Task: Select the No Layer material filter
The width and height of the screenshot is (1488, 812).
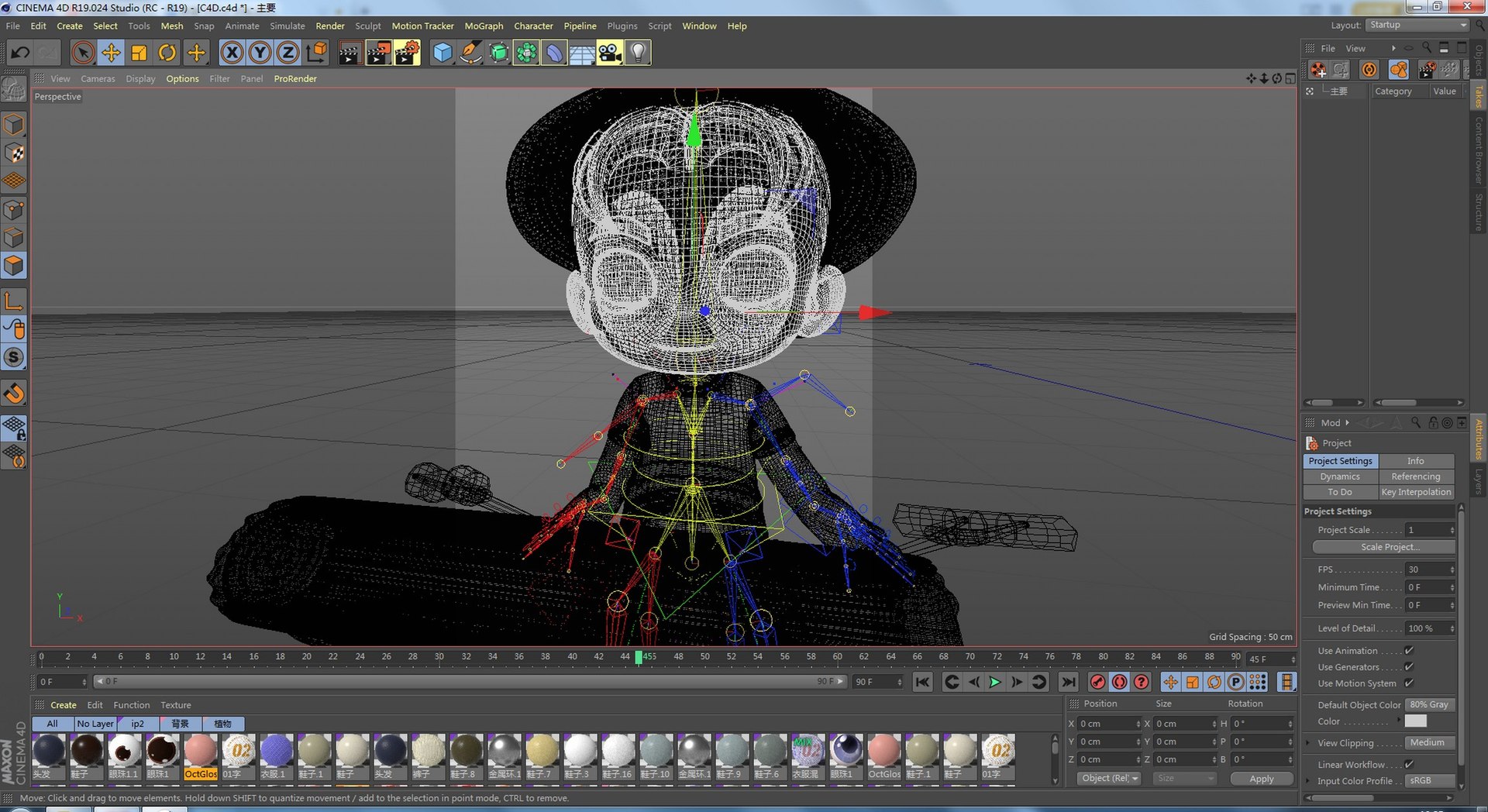Action: tap(95, 724)
